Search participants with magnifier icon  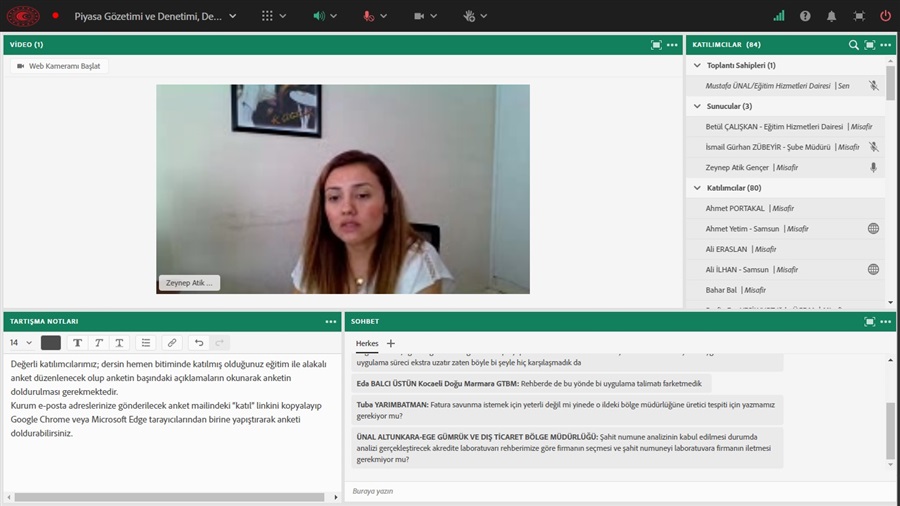[x=854, y=45]
